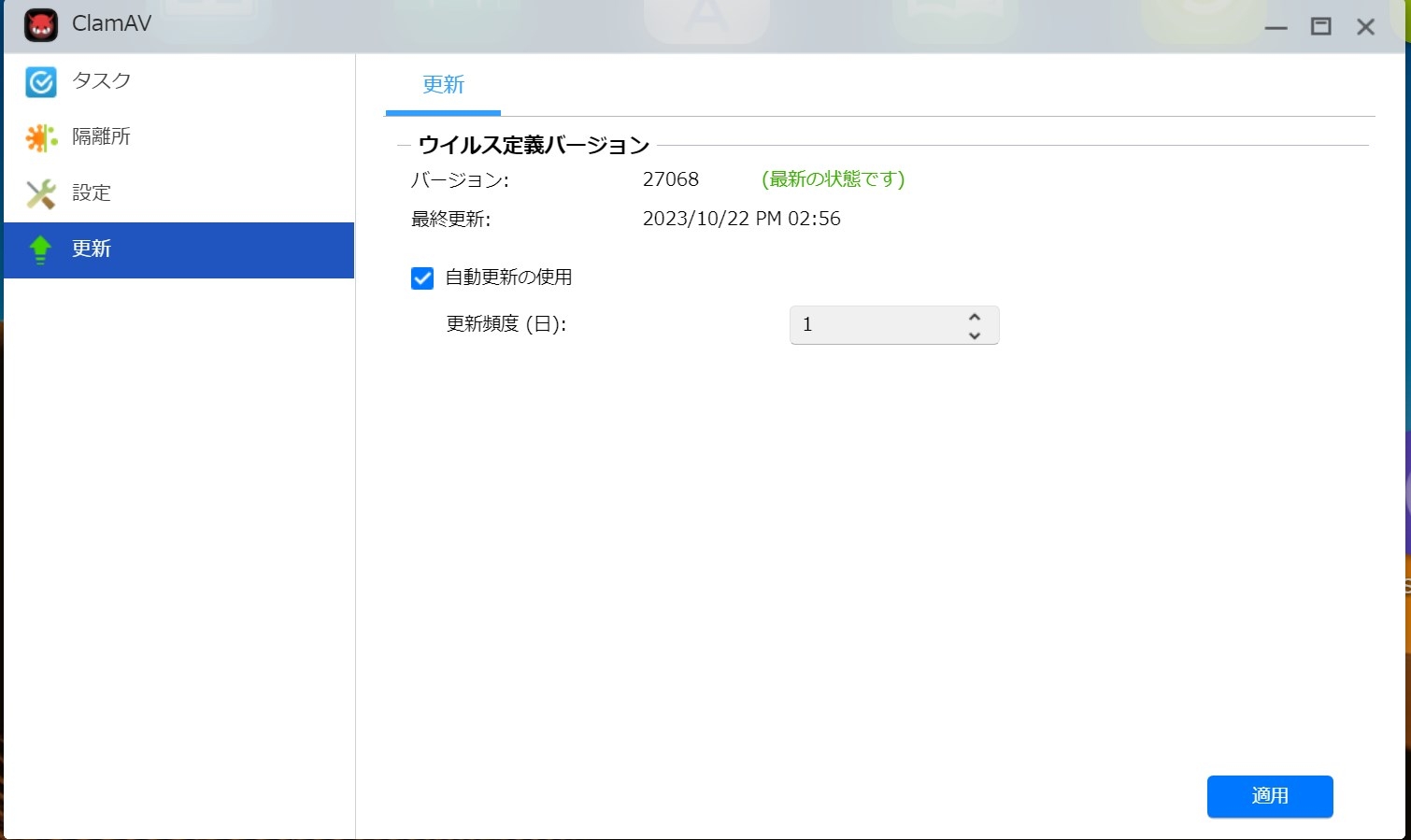This screenshot has height=840, width=1411.
Task: Select the orange splat 隔離所 icon
Action: tap(41, 137)
